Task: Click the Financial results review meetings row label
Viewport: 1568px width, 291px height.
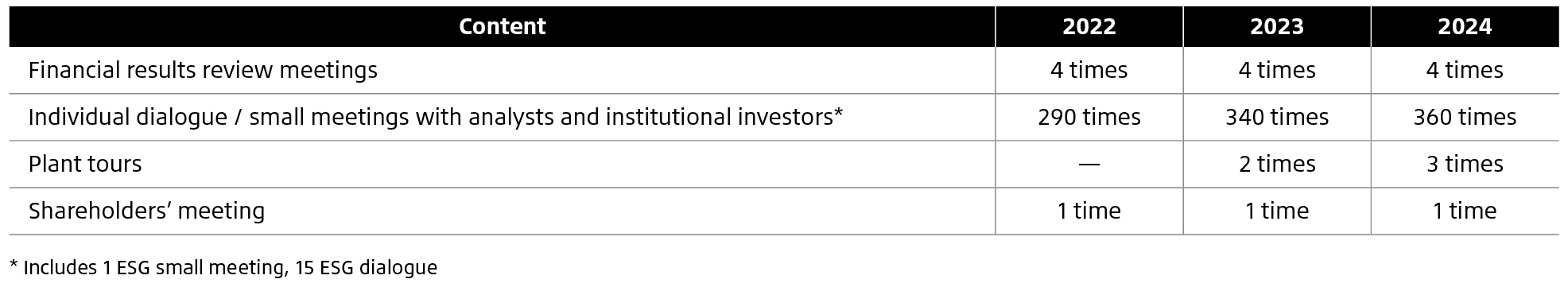Action: click(203, 71)
